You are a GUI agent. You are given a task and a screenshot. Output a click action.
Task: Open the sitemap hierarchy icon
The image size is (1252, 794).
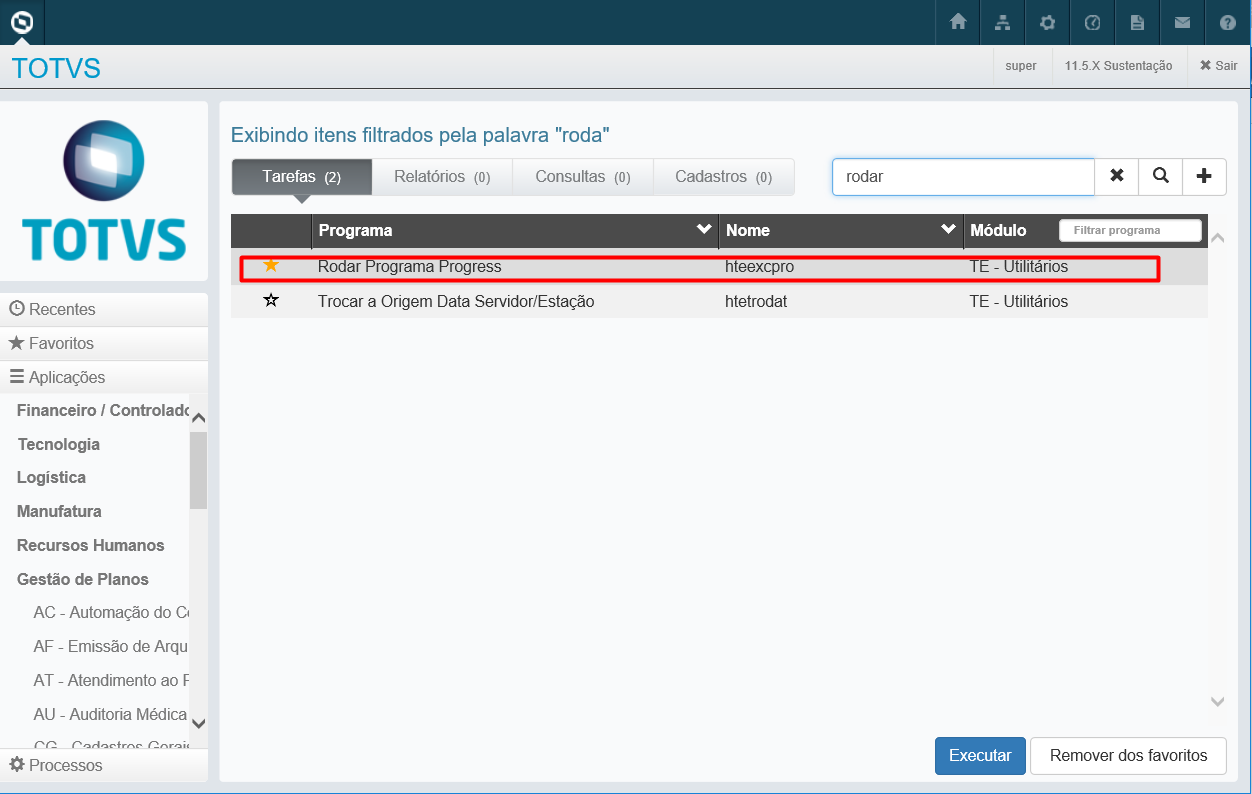[x=1003, y=22]
